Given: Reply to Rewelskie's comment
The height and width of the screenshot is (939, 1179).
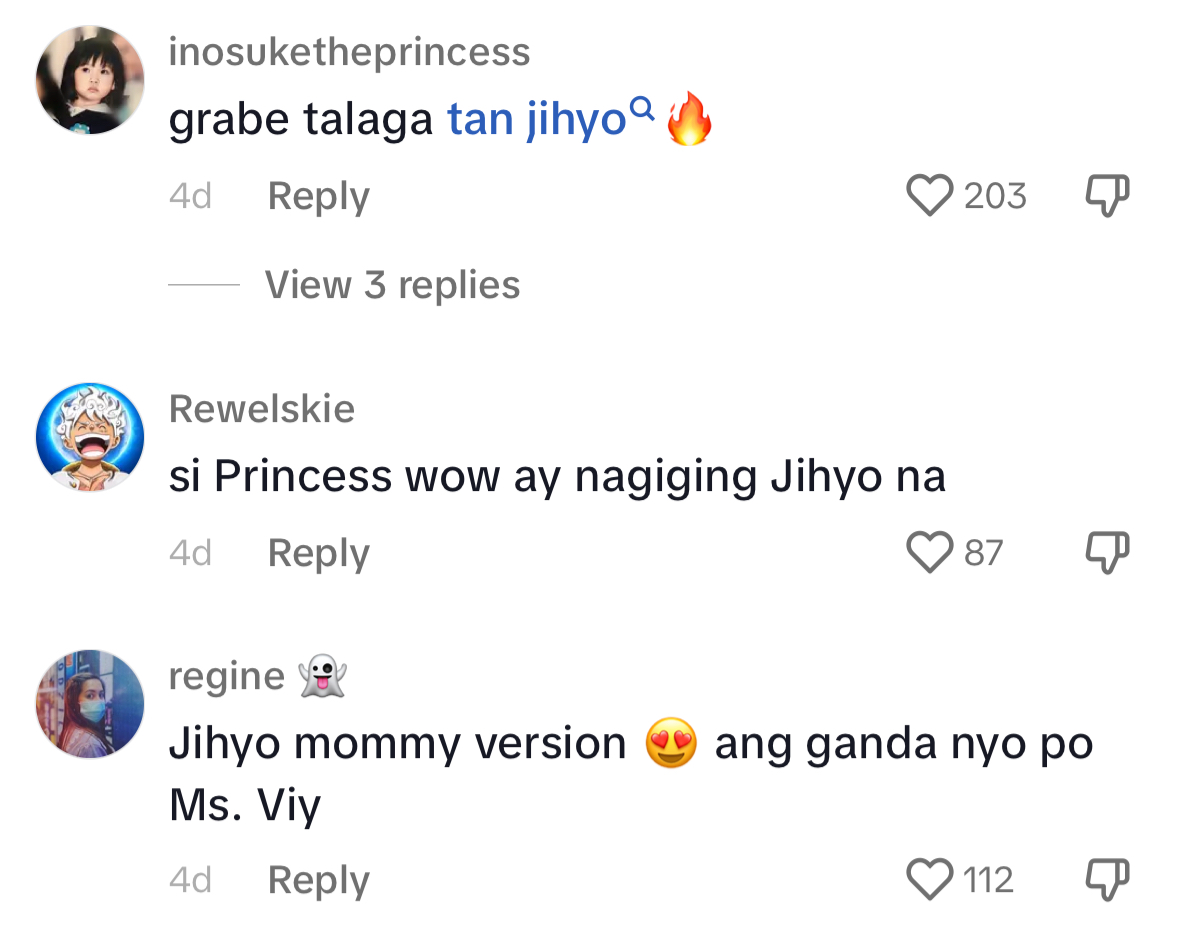Looking at the screenshot, I should tap(318, 552).
